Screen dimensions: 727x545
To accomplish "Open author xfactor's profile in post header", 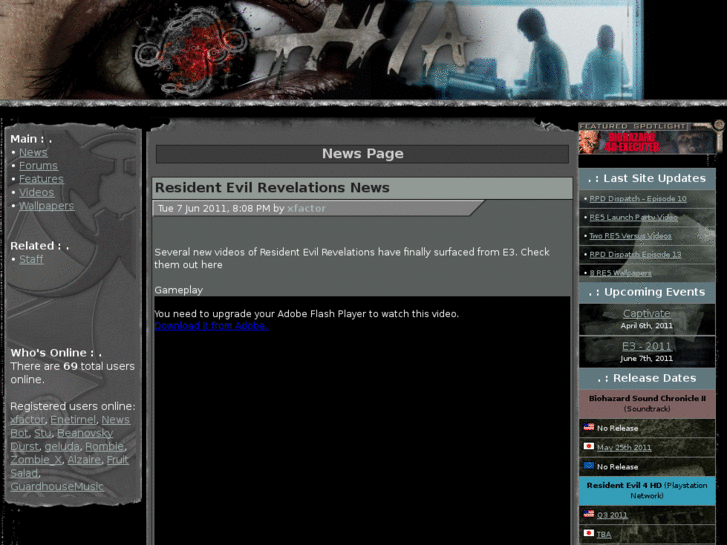I will point(306,209).
